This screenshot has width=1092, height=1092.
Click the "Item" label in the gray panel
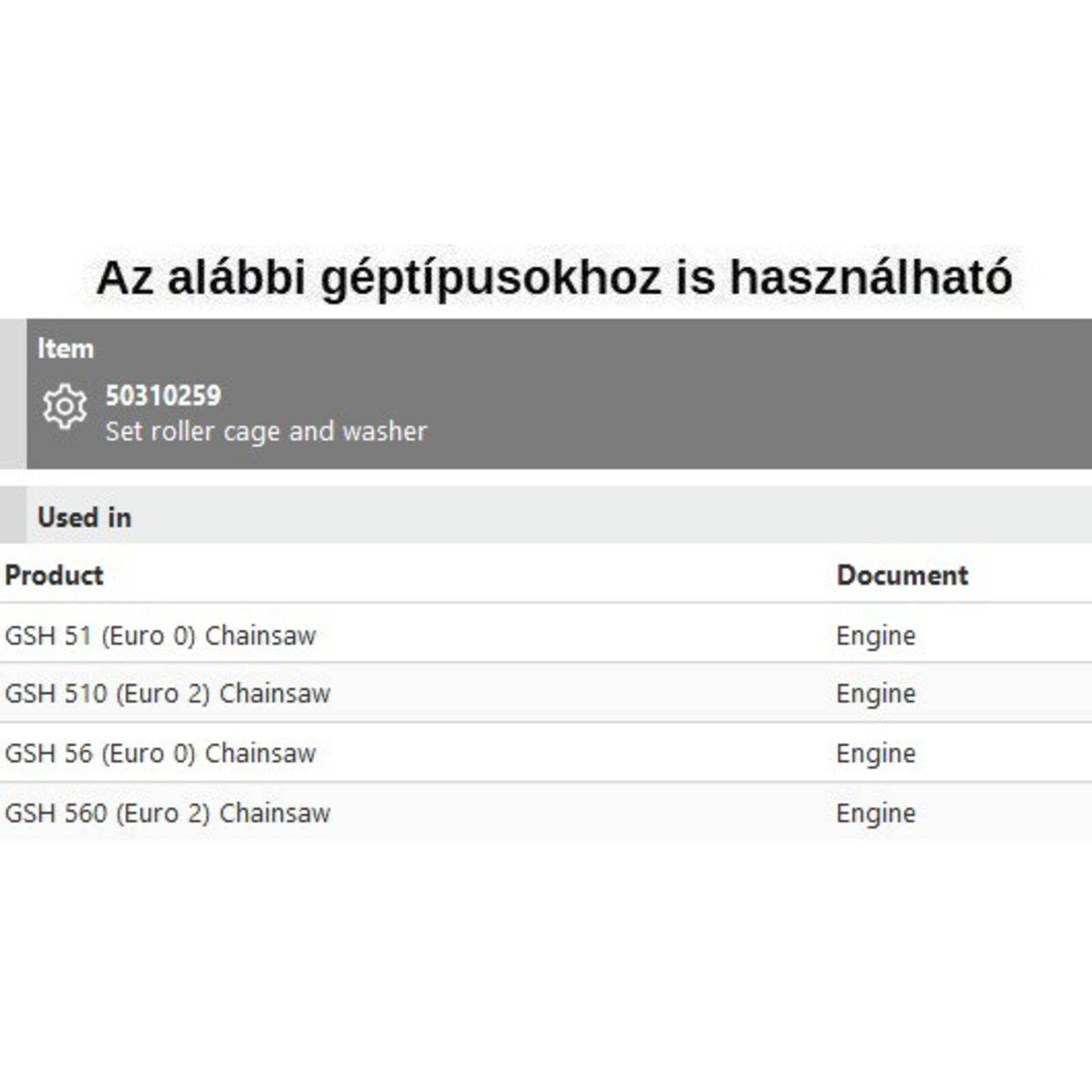(66, 349)
